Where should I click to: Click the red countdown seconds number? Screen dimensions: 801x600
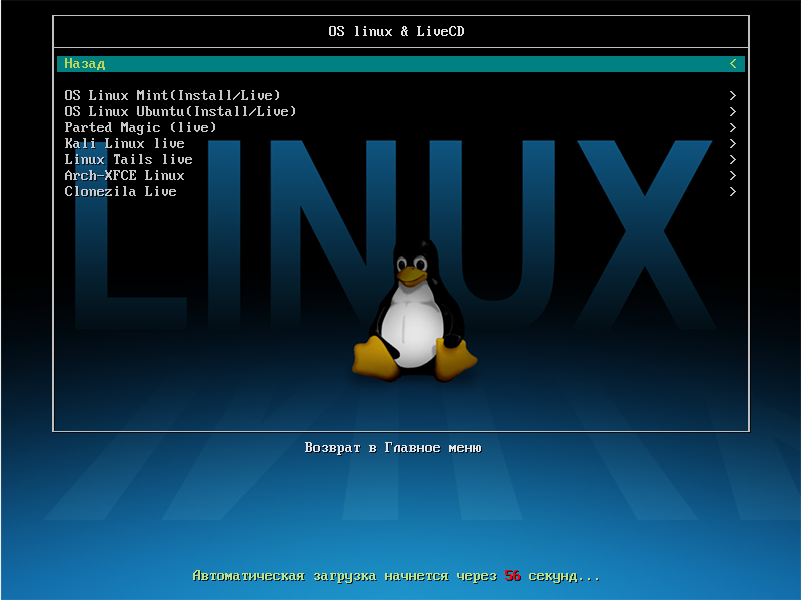pyautogui.click(x=513, y=577)
